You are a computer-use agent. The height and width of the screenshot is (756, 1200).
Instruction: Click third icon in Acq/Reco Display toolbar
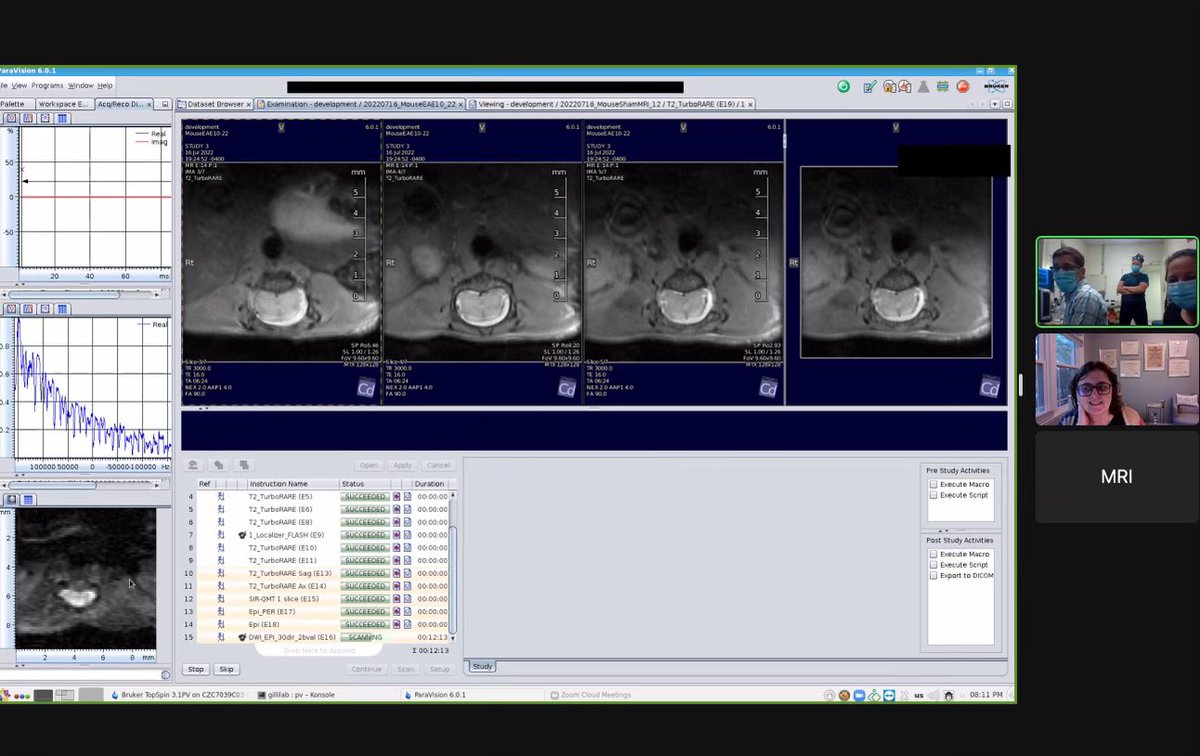pos(45,118)
